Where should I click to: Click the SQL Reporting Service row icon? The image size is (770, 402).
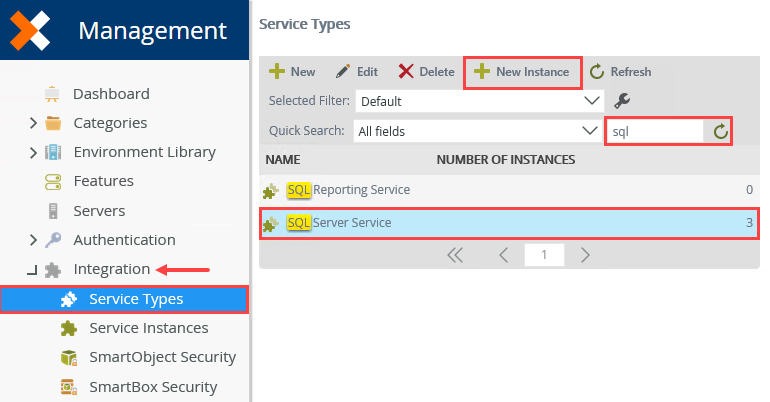coord(271,190)
